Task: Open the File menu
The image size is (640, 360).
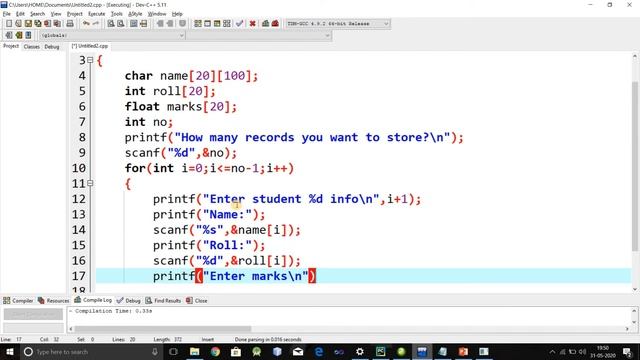Action: (7, 14)
